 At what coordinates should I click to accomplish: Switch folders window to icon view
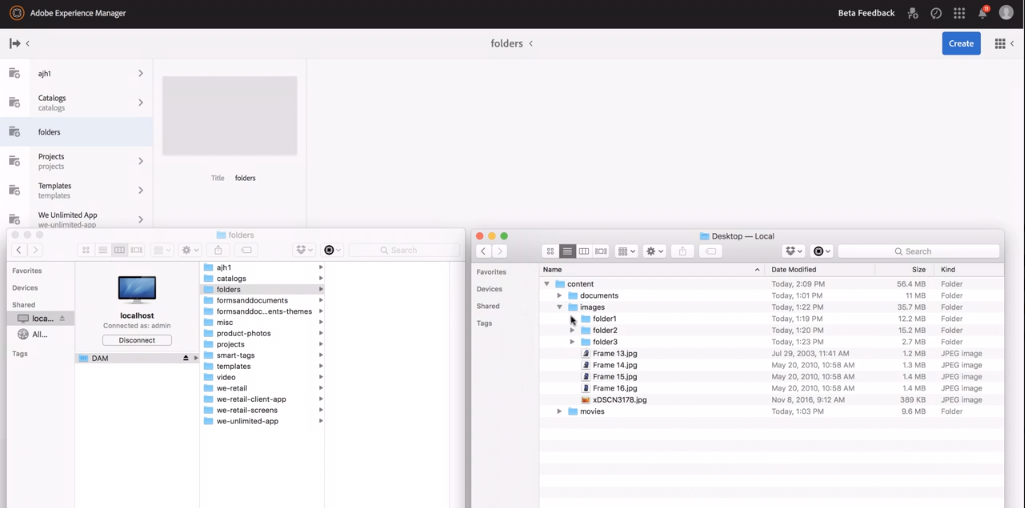click(86, 250)
